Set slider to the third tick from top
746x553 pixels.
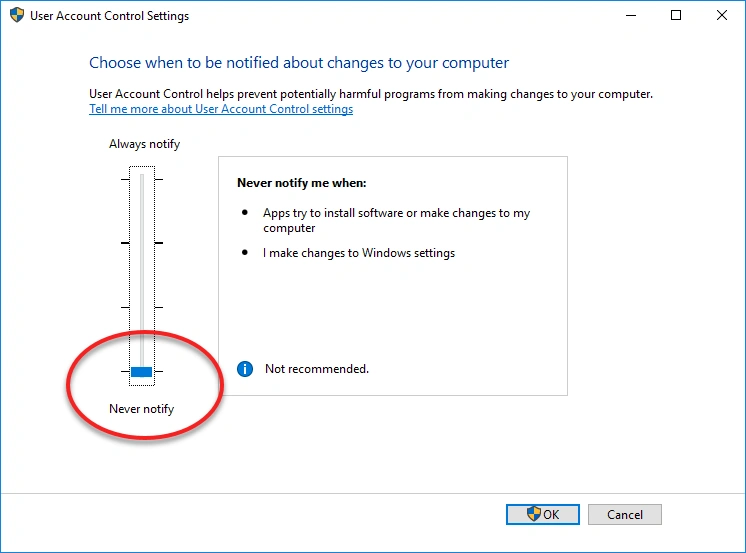(142, 307)
